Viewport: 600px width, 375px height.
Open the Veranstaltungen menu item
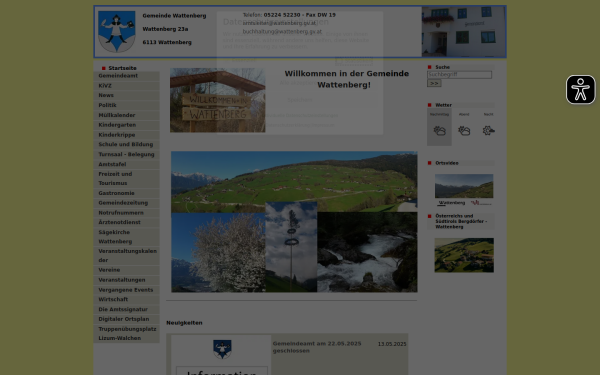(126, 280)
